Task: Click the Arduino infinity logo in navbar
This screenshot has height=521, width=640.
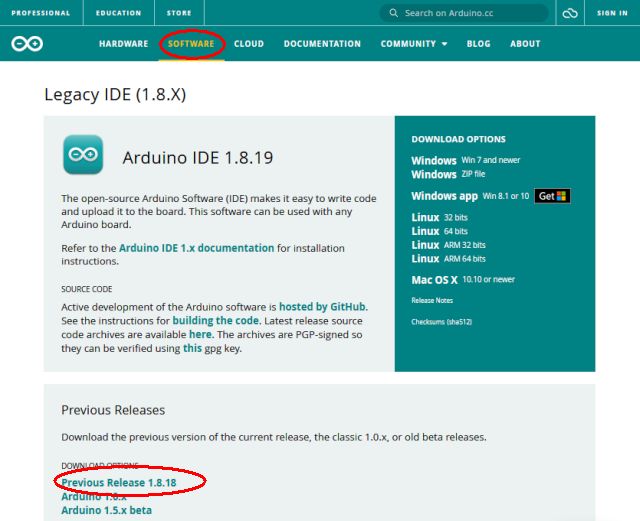Action: (x=27, y=44)
